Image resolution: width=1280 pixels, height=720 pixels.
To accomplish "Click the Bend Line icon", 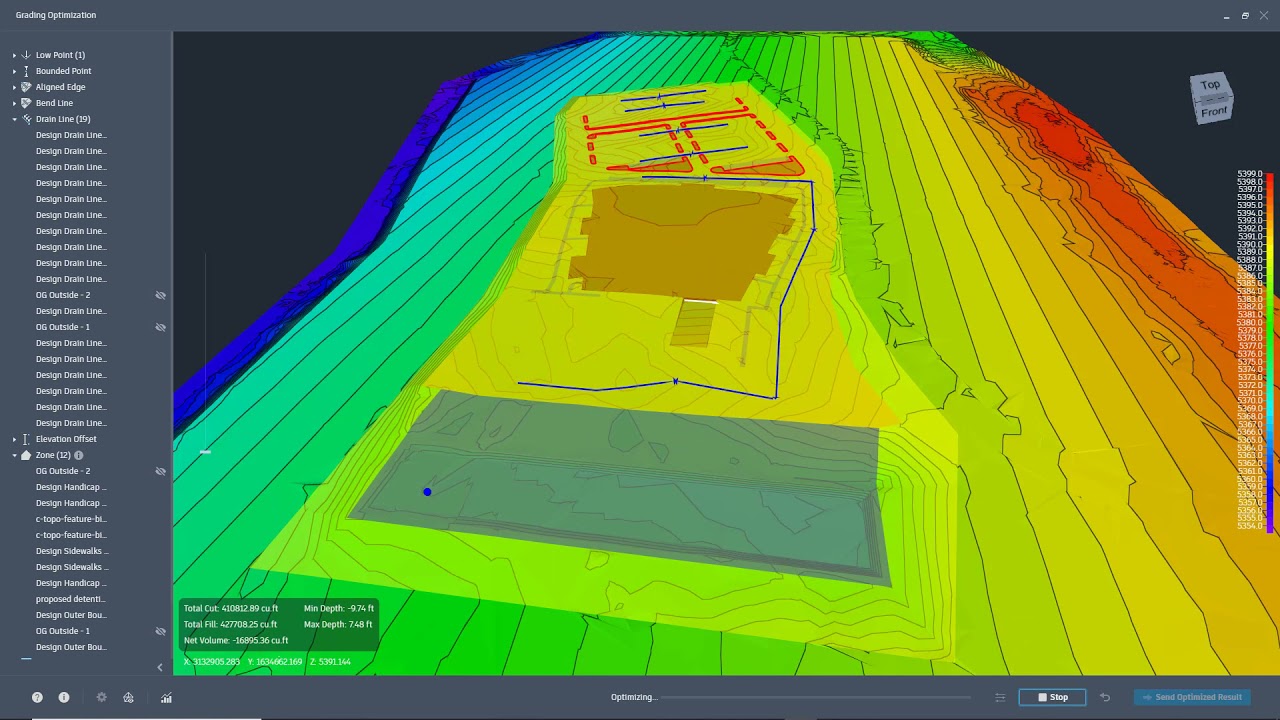I will (24, 103).
